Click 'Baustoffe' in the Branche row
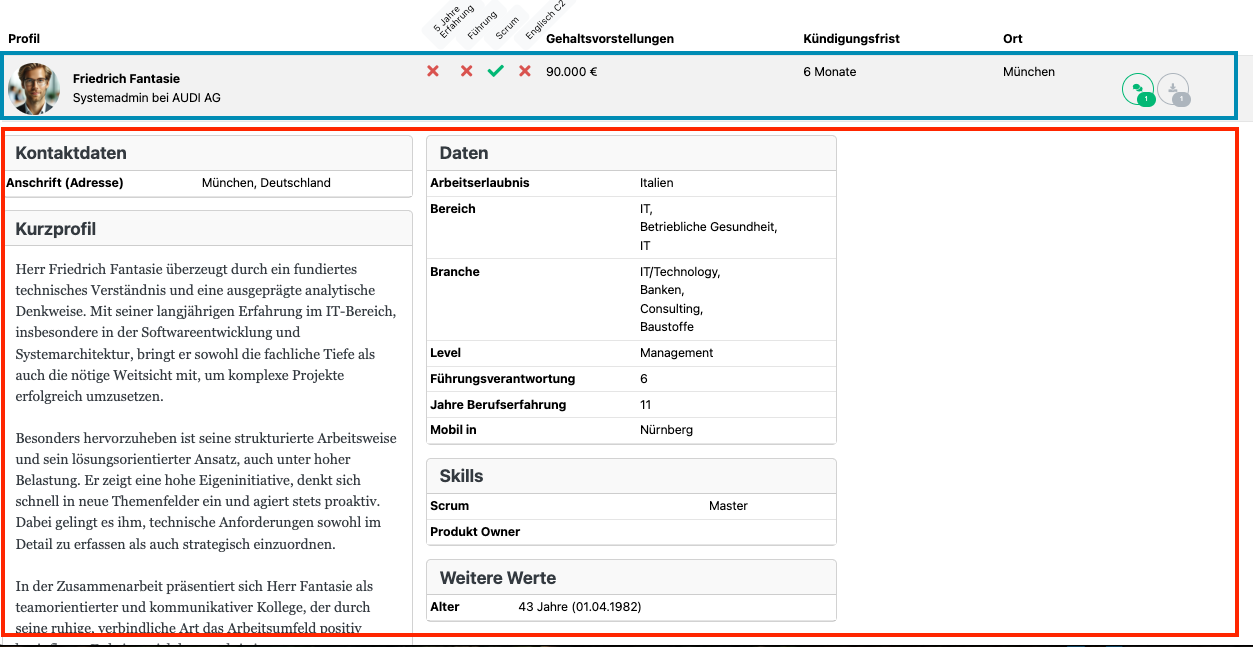Viewport: 1253px width, 647px height. tap(667, 327)
